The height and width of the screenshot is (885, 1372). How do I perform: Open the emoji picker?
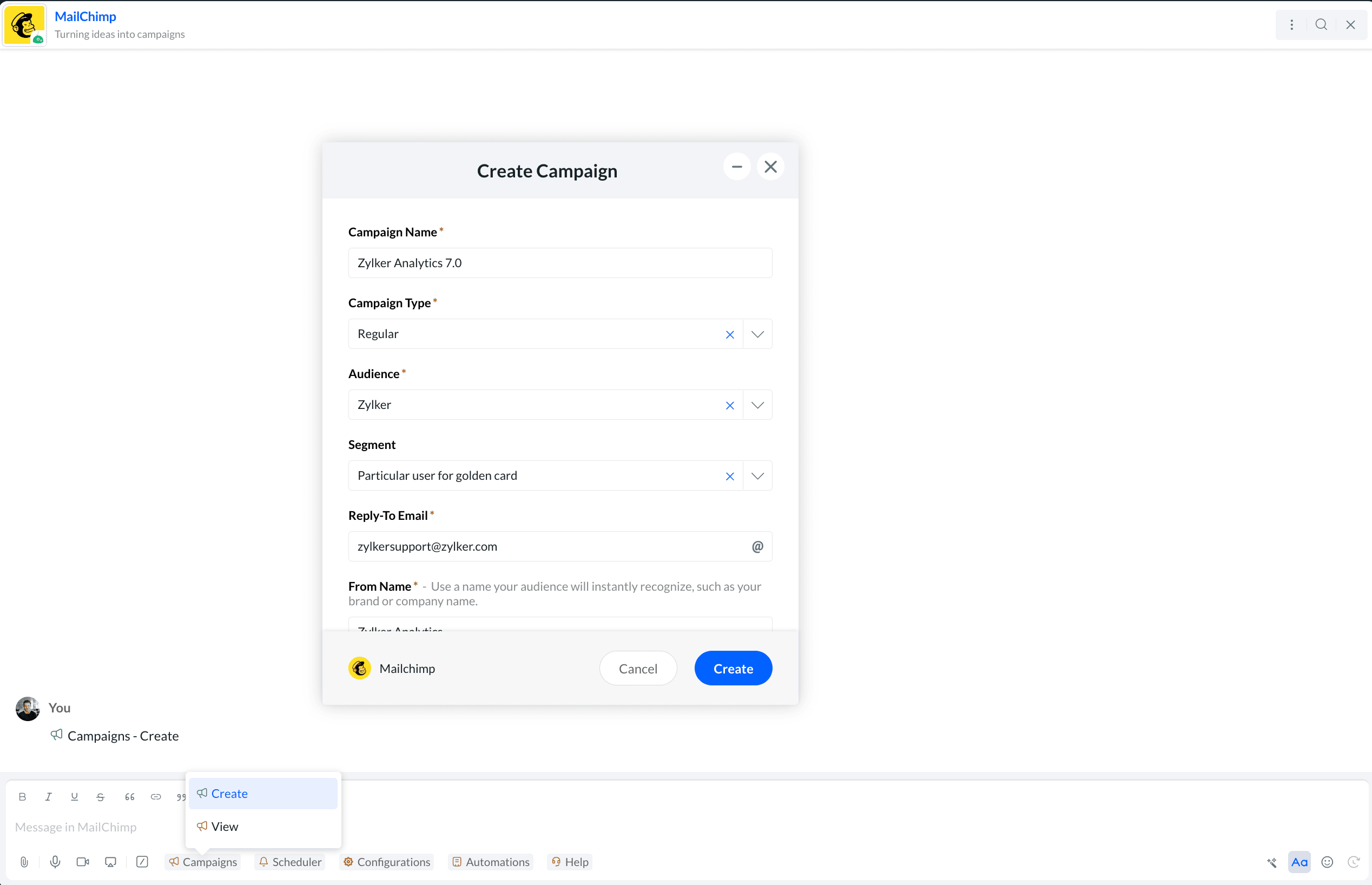pos(1327,861)
